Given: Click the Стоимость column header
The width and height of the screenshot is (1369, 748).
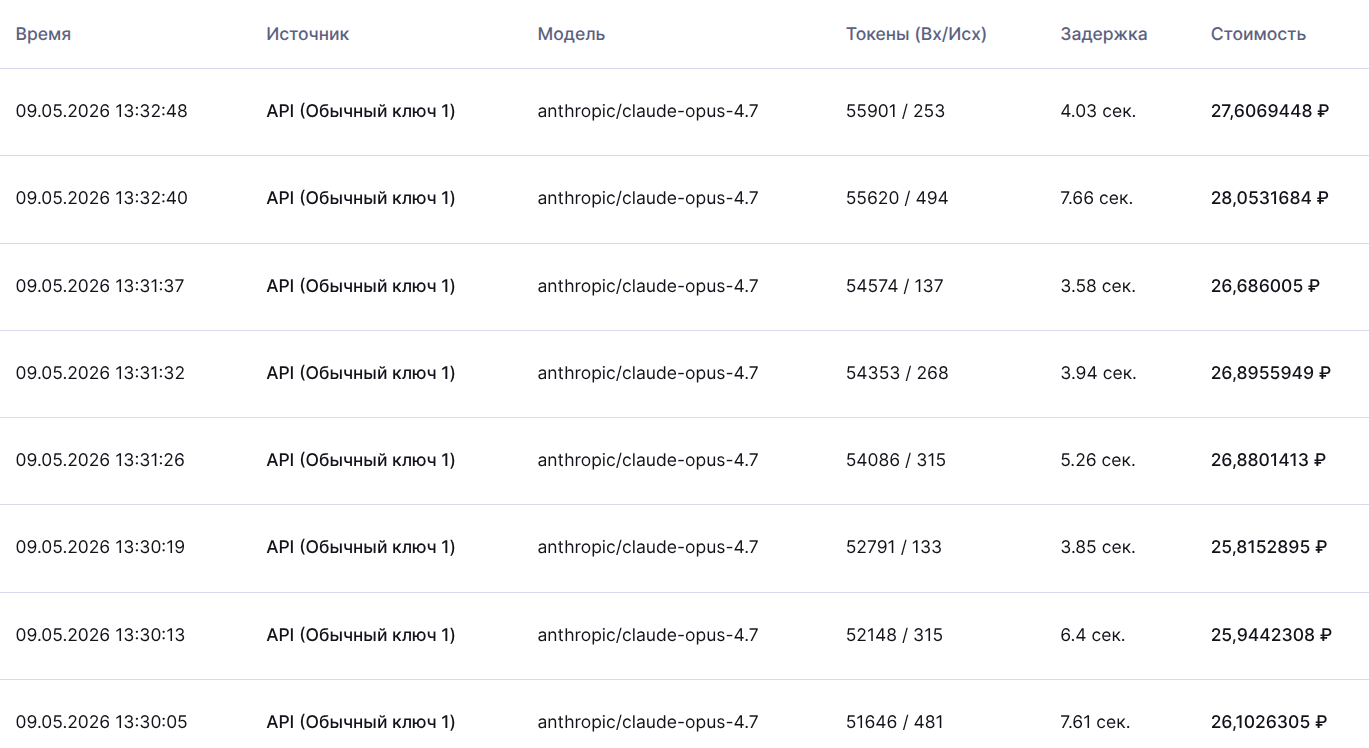Looking at the screenshot, I should click(1258, 34).
